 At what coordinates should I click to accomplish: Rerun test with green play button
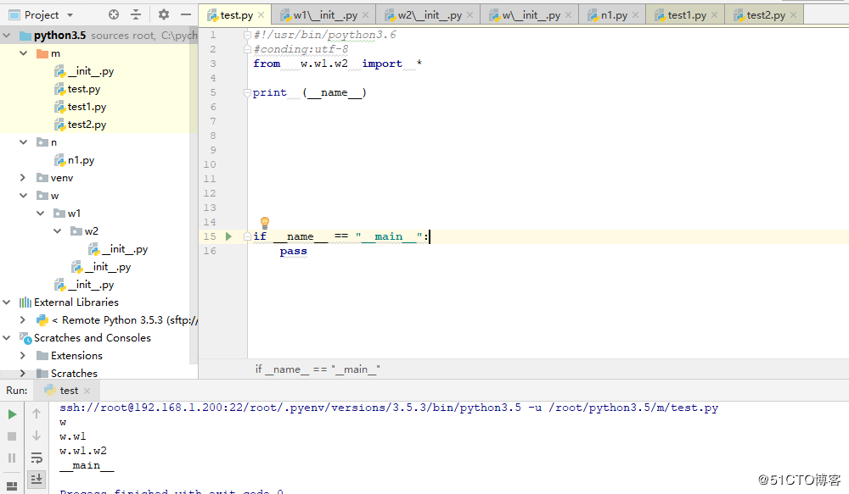(x=12, y=414)
